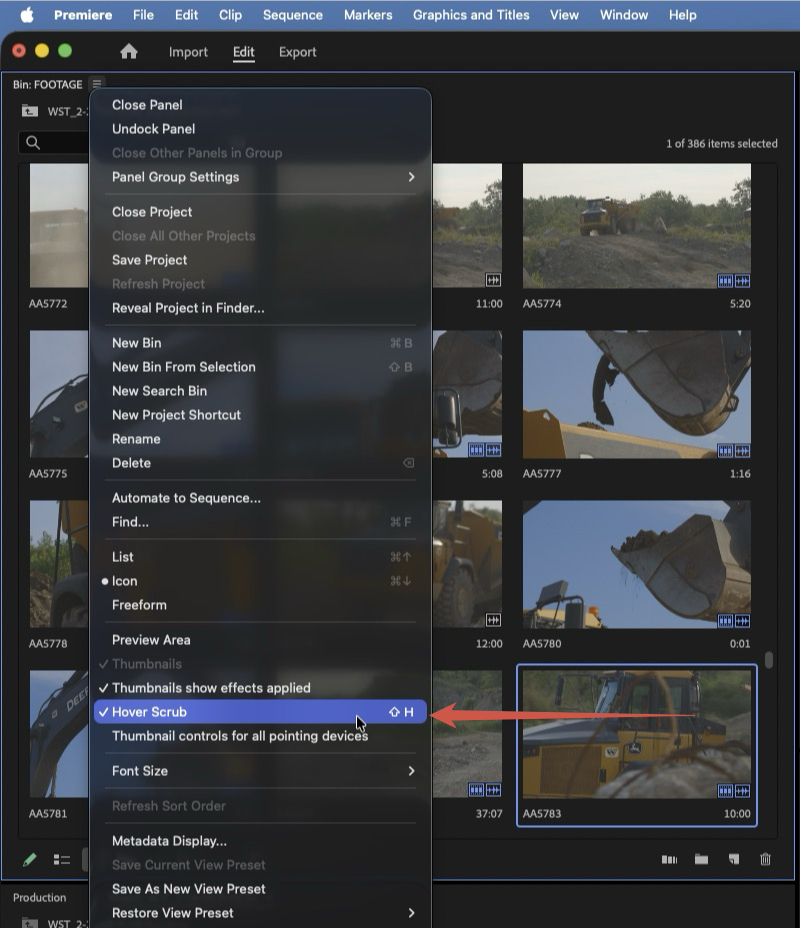Screen dimensions: 800x928
Task: Click the video badge on the 37:07 clip
Action: point(476,790)
